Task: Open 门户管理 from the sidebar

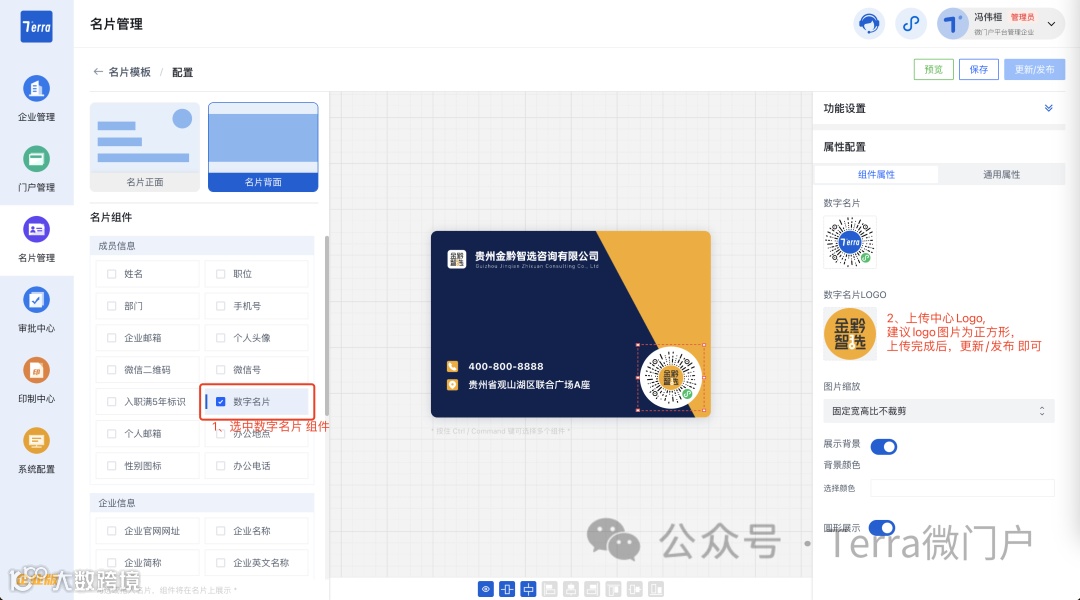Action: pyautogui.click(x=37, y=169)
